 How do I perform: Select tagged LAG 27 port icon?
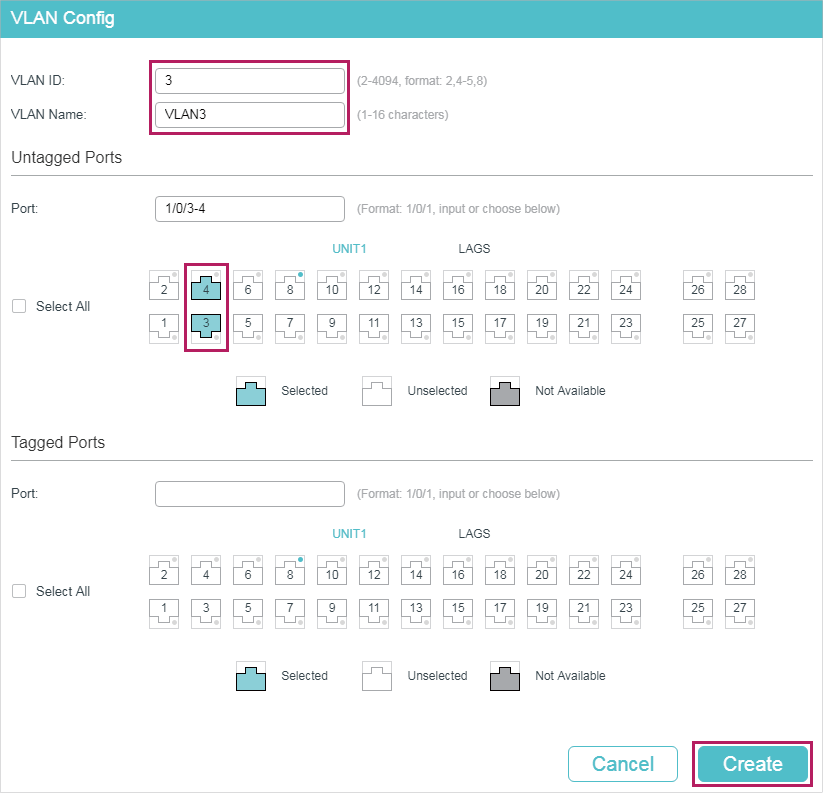coord(740,613)
